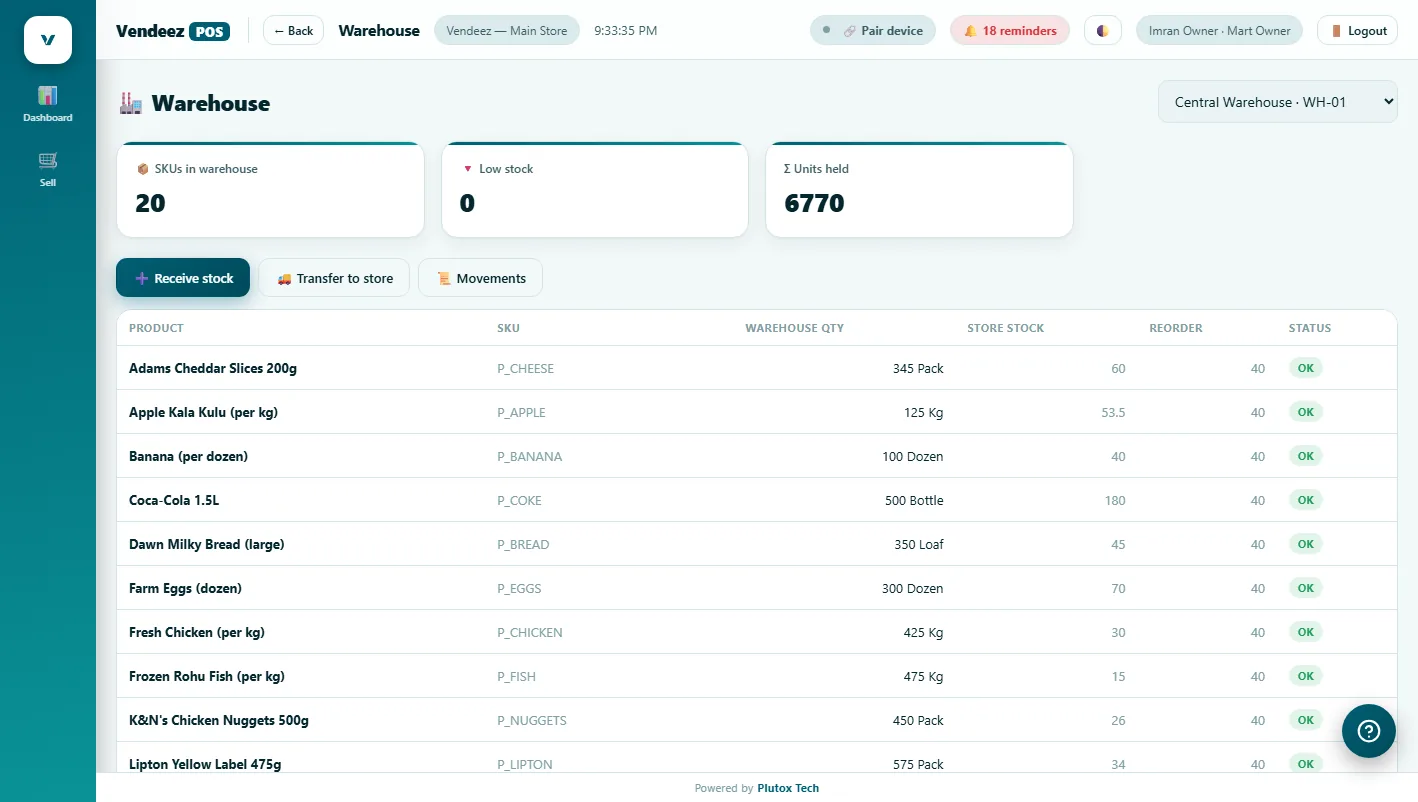This screenshot has width=1418, height=802.
Task: Select K&N's Chicken Nuggets 500g
Action: coord(219,720)
